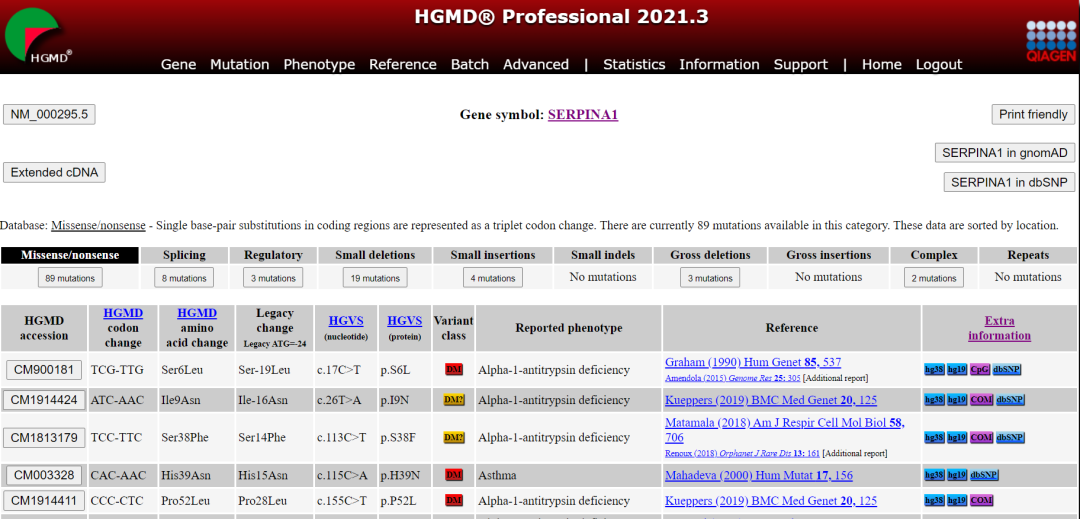This screenshot has width=1080, height=519.
Task: Click the hg19 badge for CM1914411
Action: point(956,500)
